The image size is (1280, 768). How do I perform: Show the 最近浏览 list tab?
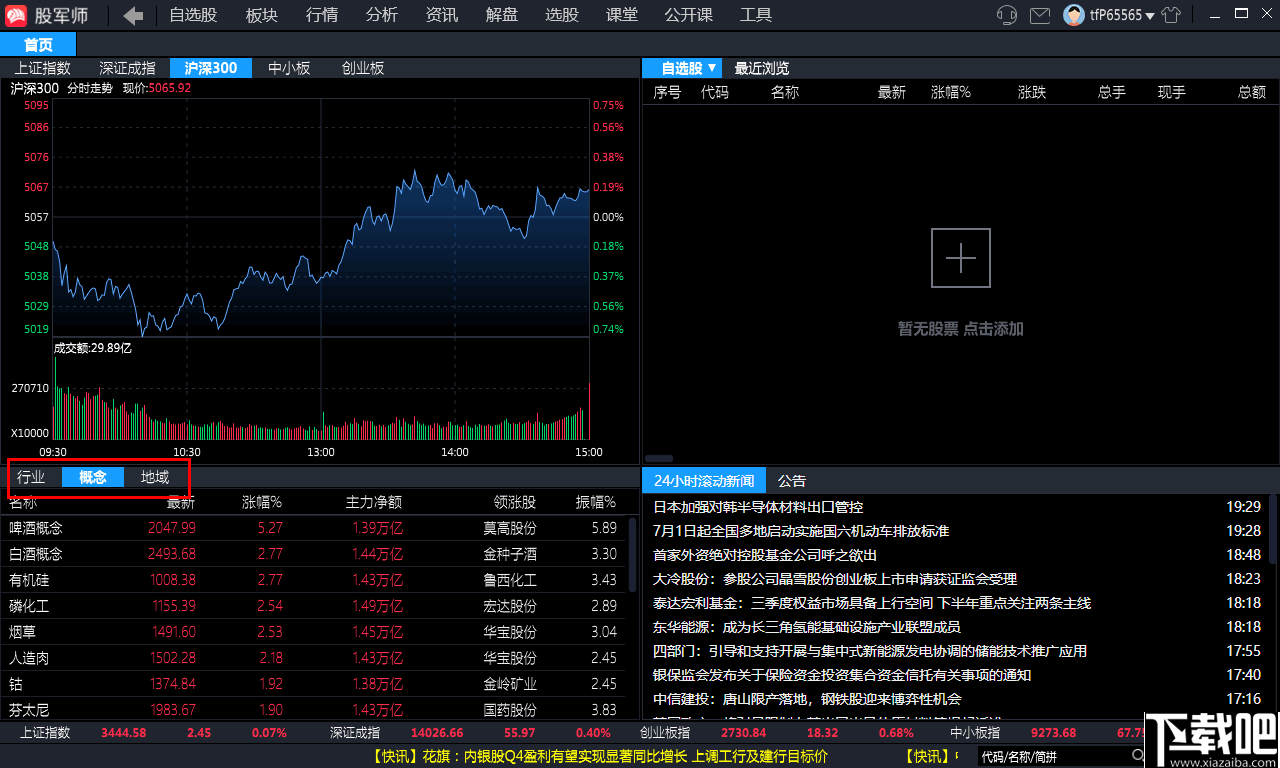(762, 68)
